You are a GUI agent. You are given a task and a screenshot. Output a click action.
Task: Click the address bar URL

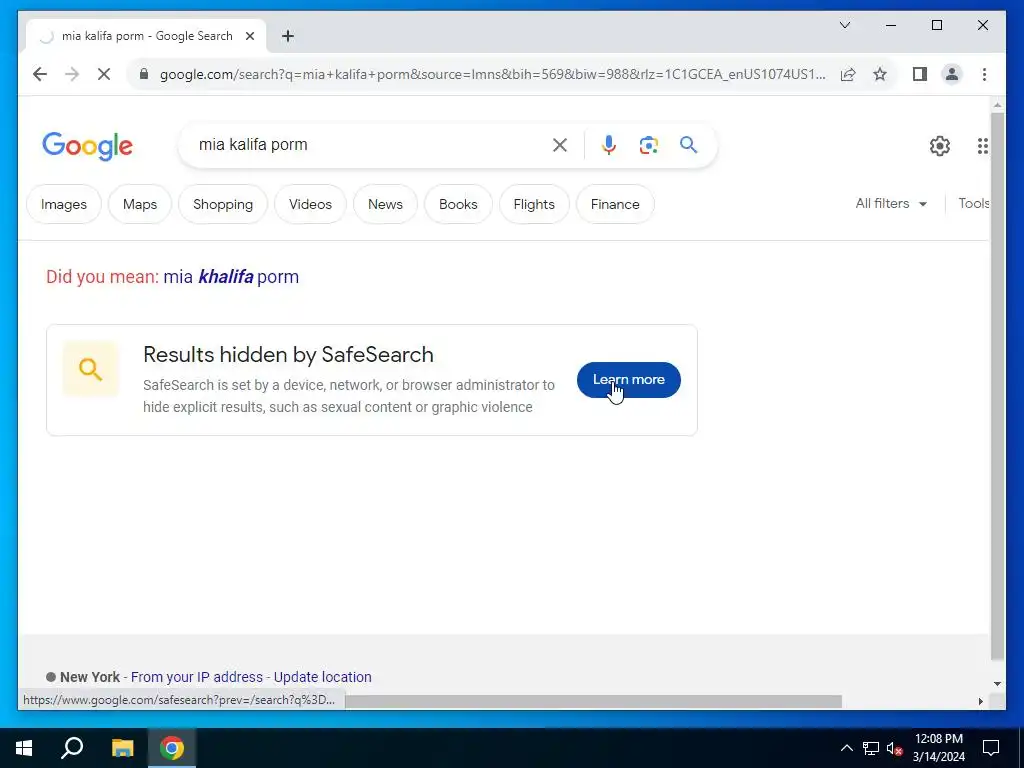click(x=492, y=74)
